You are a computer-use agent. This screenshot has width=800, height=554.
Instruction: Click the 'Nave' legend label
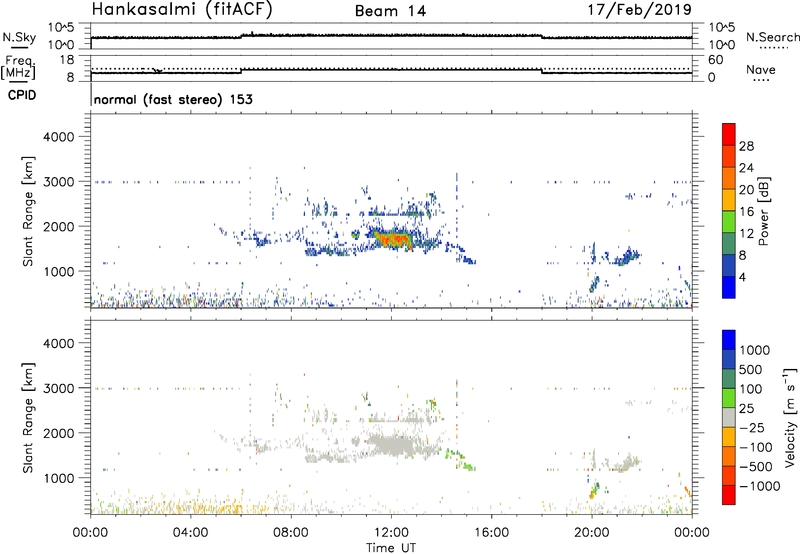click(761, 69)
